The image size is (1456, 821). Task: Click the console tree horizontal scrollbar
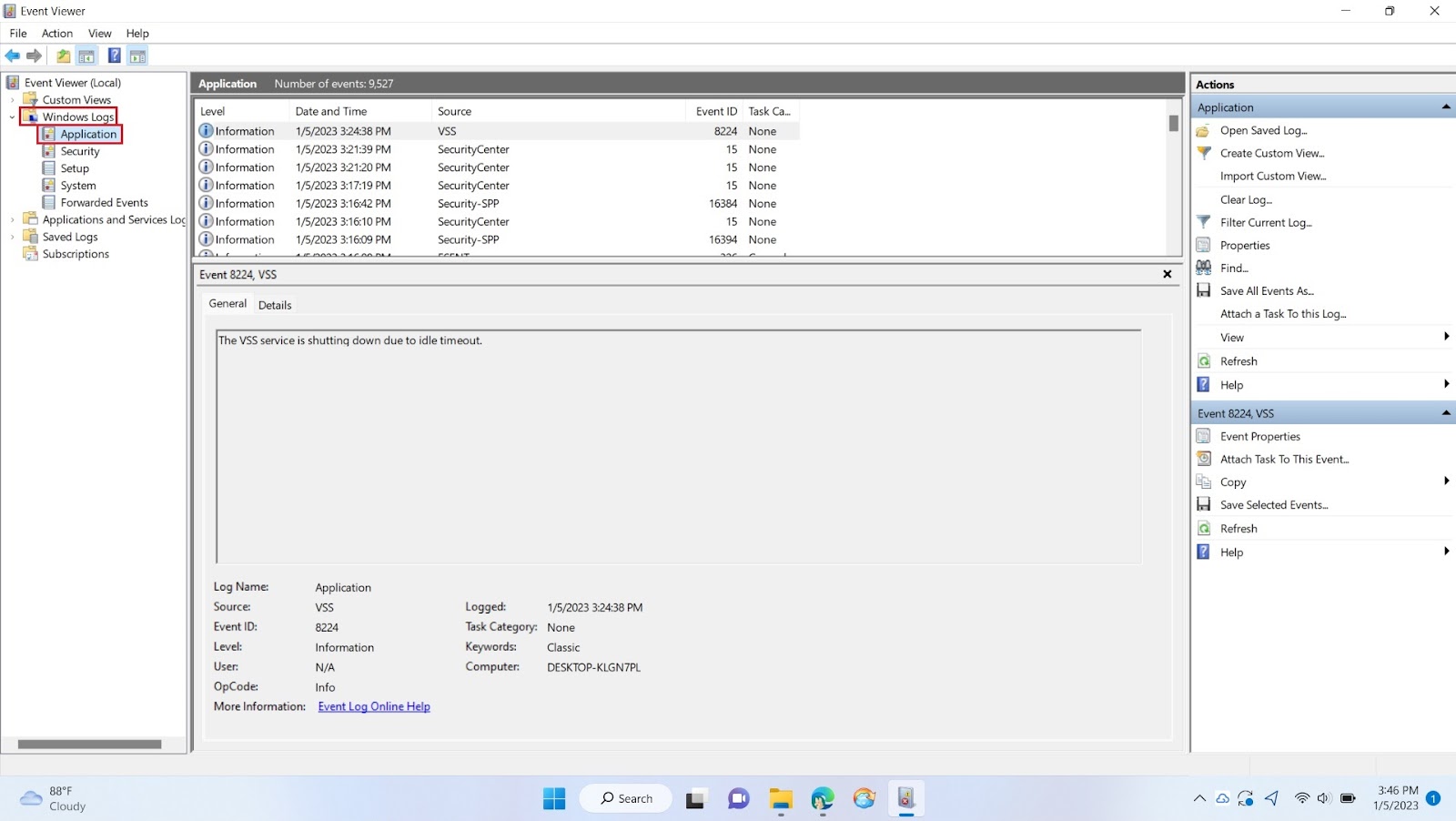pos(89,744)
